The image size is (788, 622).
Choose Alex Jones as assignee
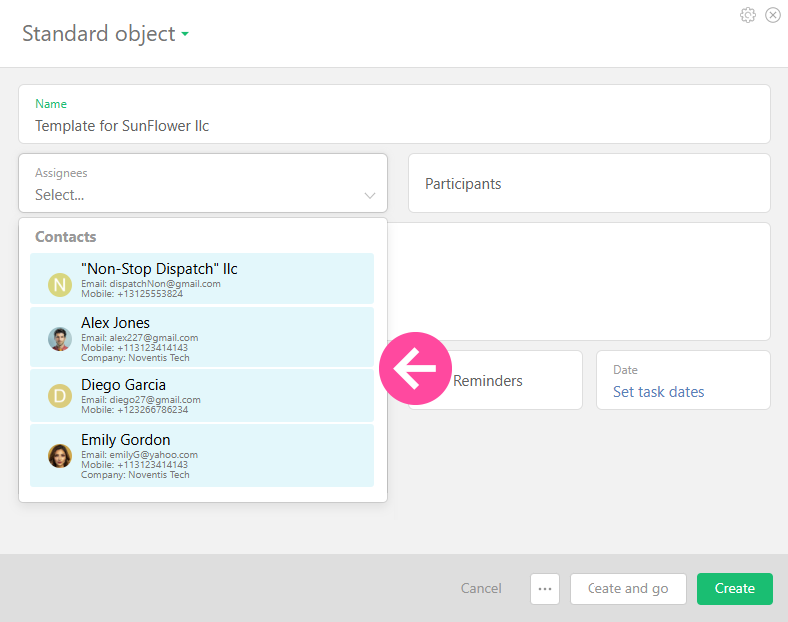(202, 337)
